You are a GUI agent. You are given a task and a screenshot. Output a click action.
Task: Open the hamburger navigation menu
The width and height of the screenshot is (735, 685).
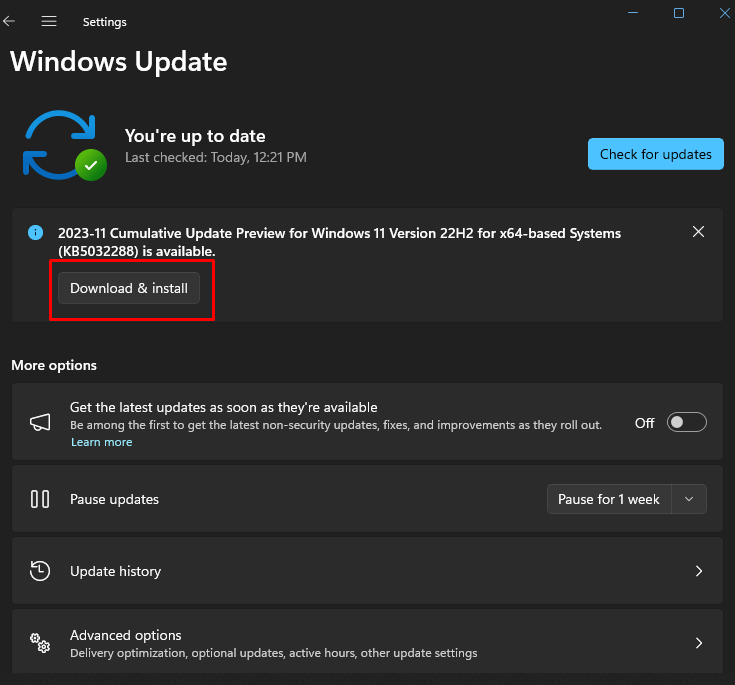48,21
